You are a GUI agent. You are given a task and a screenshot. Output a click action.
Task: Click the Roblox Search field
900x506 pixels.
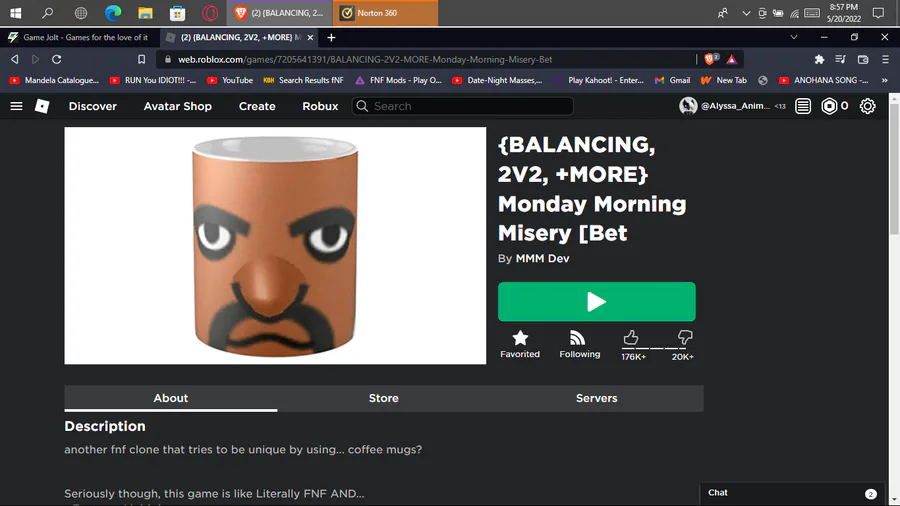point(463,106)
